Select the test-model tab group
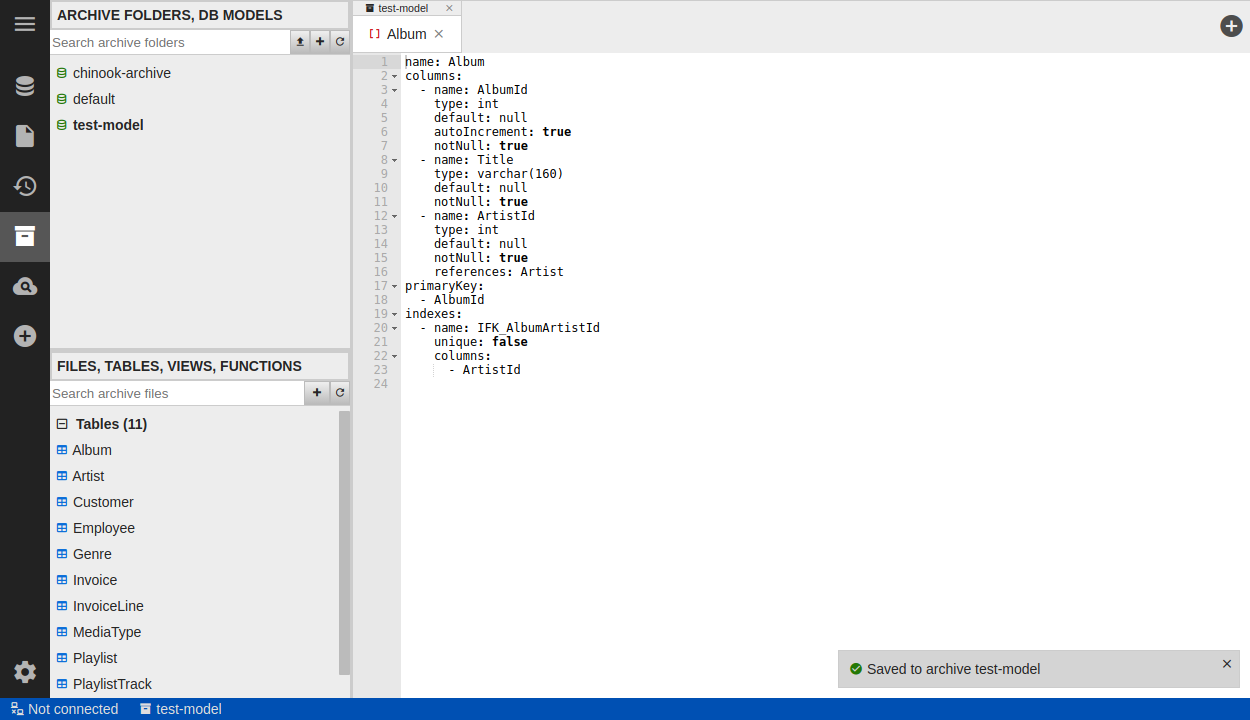1250x720 pixels. [402, 8]
